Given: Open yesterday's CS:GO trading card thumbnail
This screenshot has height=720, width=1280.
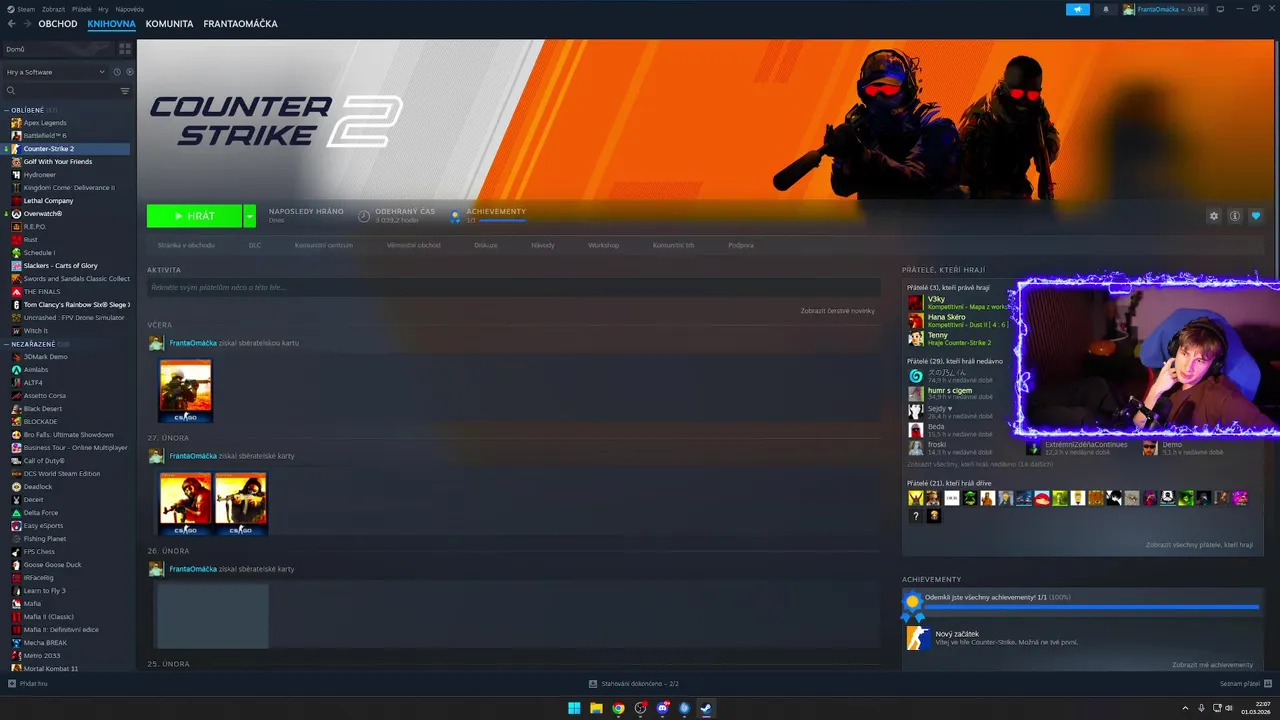Looking at the screenshot, I should pyautogui.click(x=185, y=391).
